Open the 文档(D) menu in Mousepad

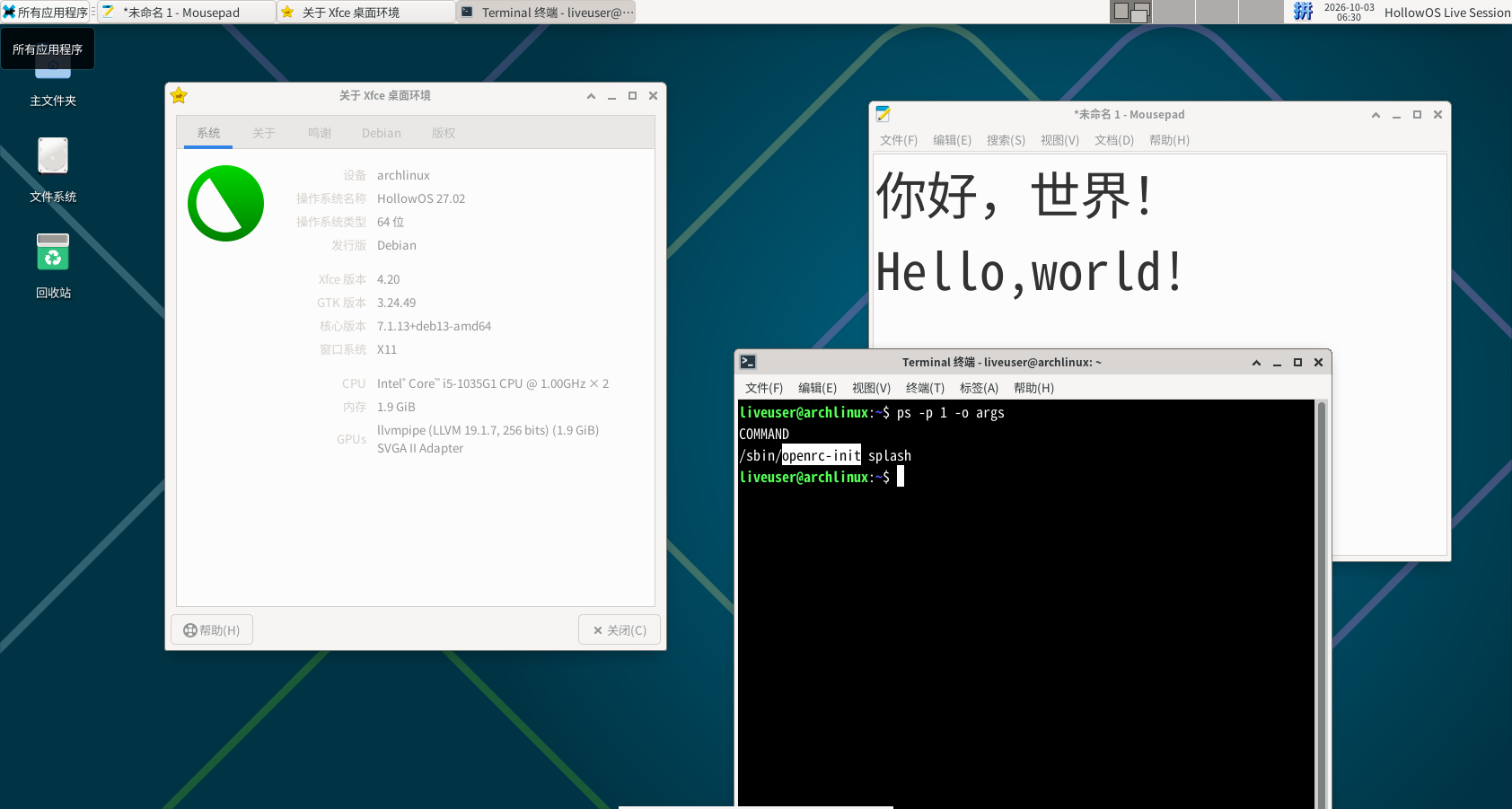[x=1114, y=140]
